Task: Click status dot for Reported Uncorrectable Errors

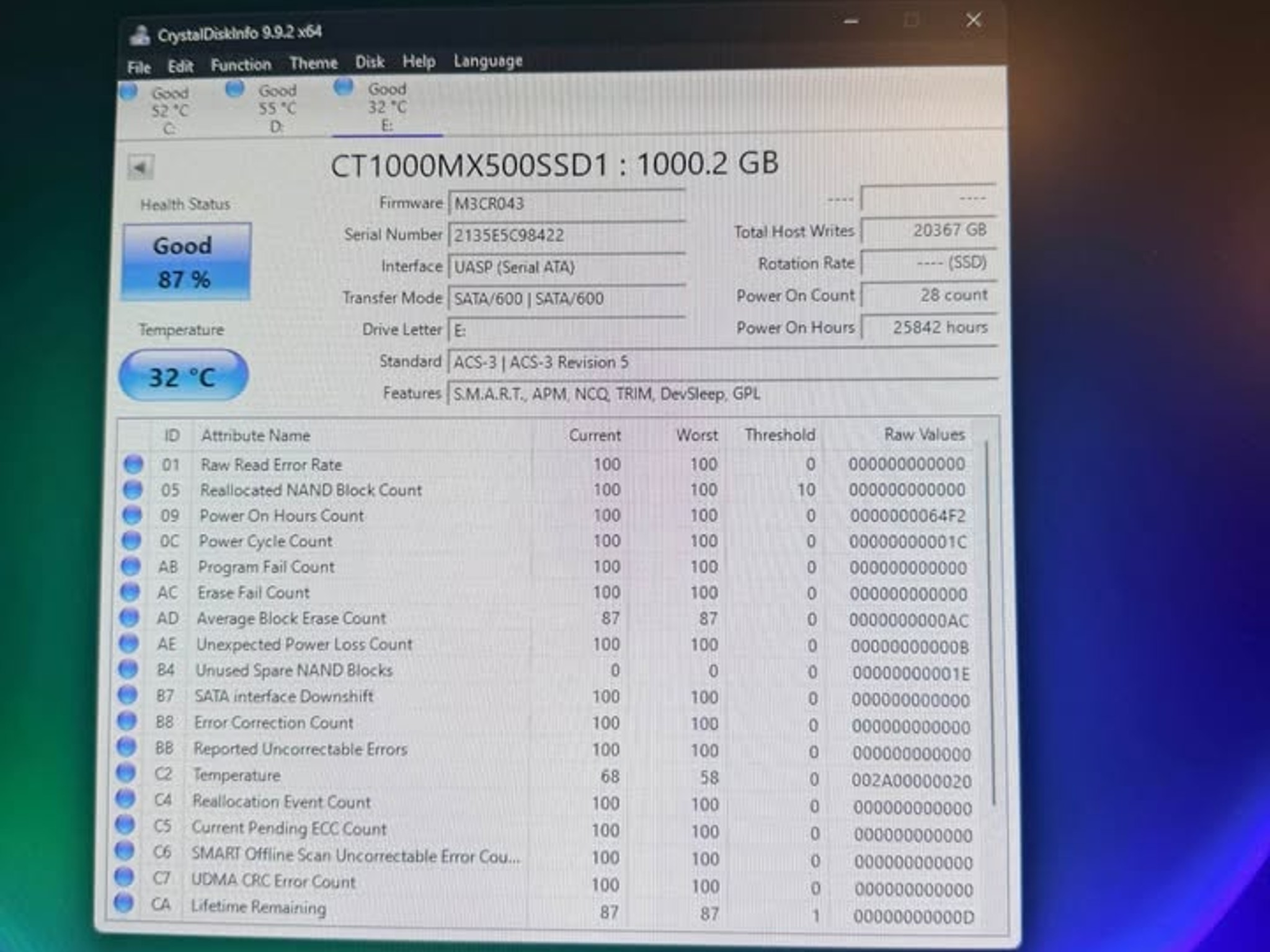Action: [x=127, y=747]
